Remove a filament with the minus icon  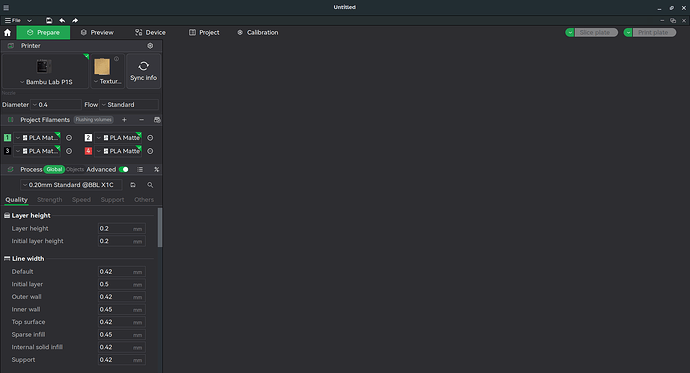pyautogui.click(x=141, y=120)
